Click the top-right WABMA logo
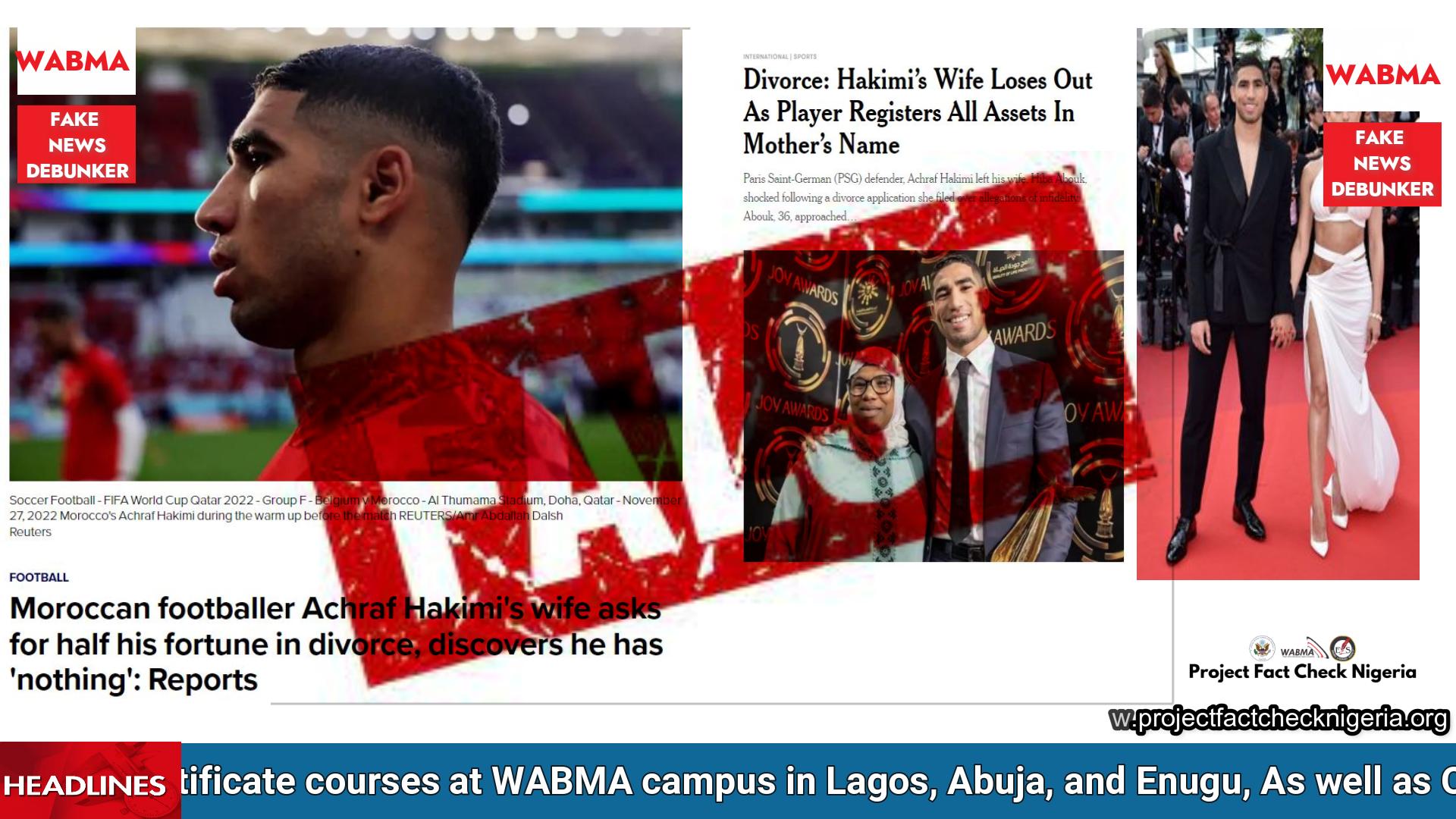This screenshot has width=1456, height=819. (x=1383, y=74)
